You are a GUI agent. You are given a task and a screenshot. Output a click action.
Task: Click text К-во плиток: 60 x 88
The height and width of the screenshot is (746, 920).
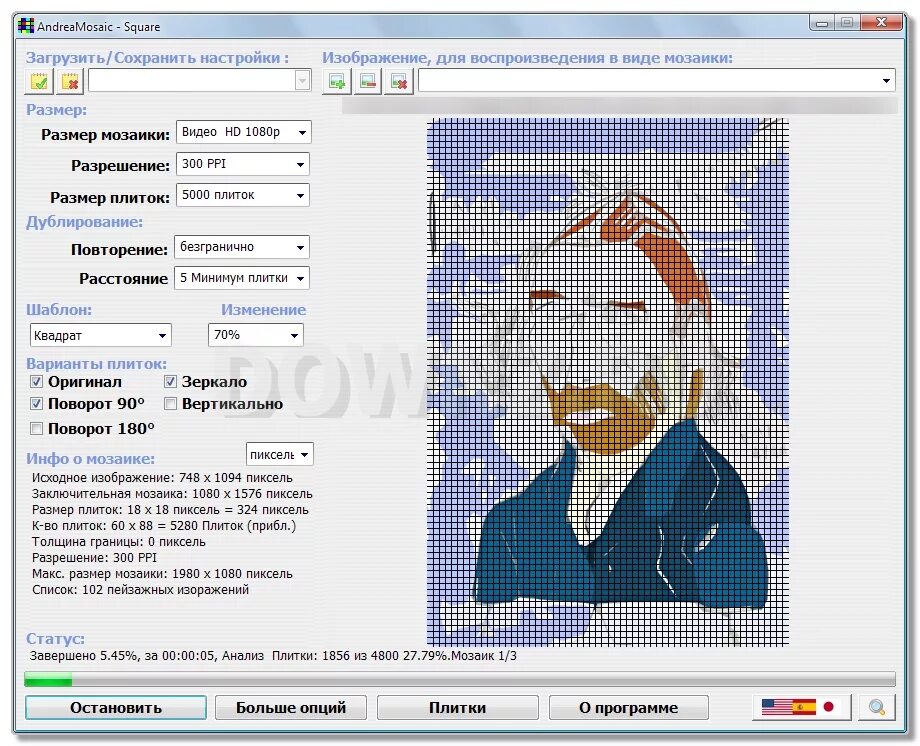coord(95,525)
